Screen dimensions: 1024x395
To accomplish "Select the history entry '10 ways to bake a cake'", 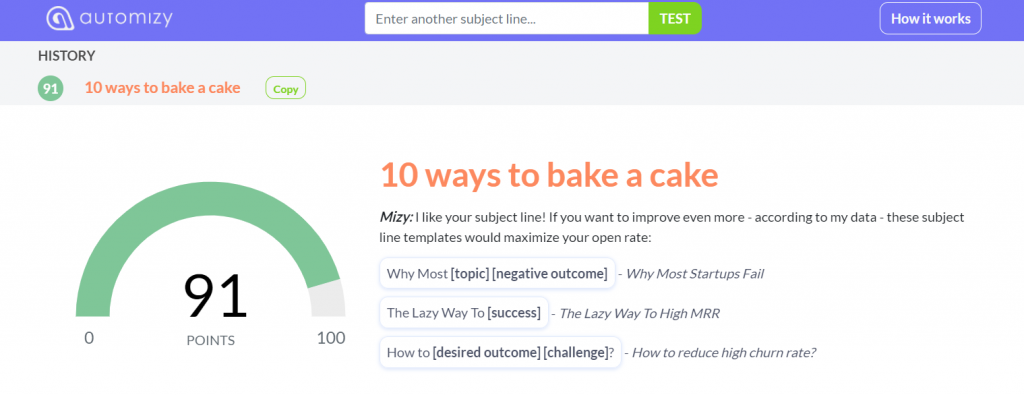I will pos(163,87).
